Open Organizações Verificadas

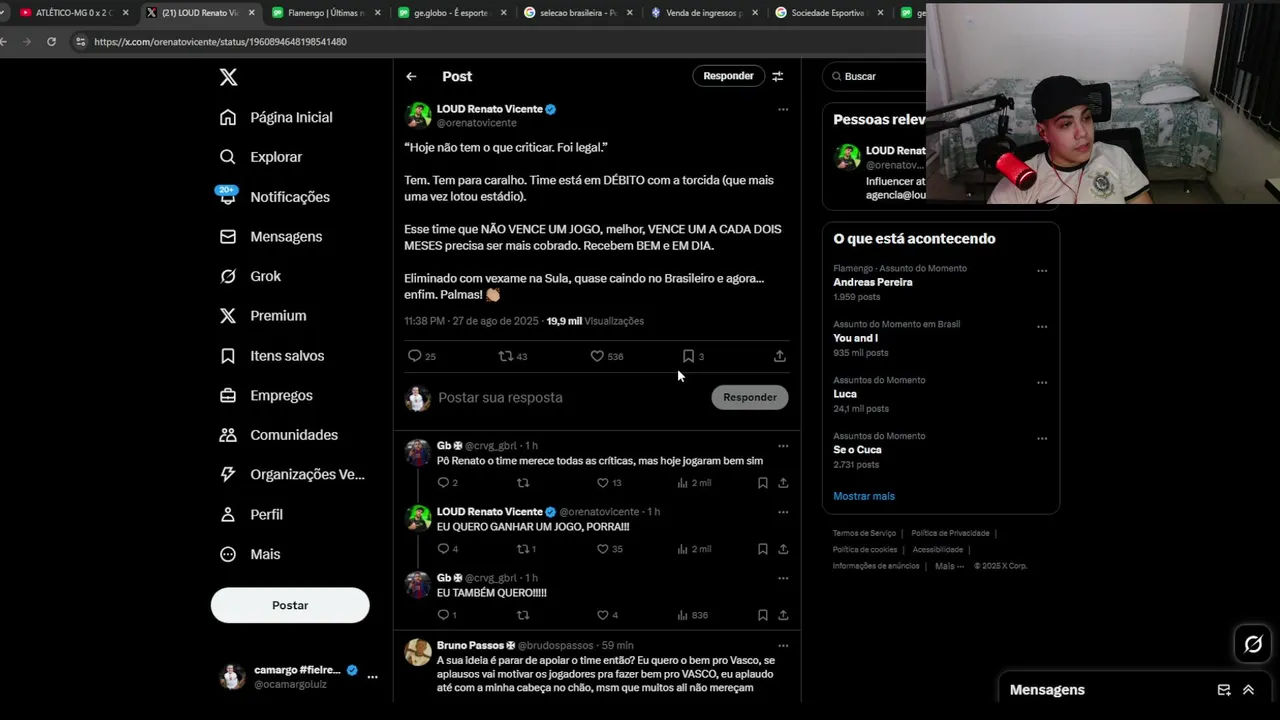tap(292, 475)
